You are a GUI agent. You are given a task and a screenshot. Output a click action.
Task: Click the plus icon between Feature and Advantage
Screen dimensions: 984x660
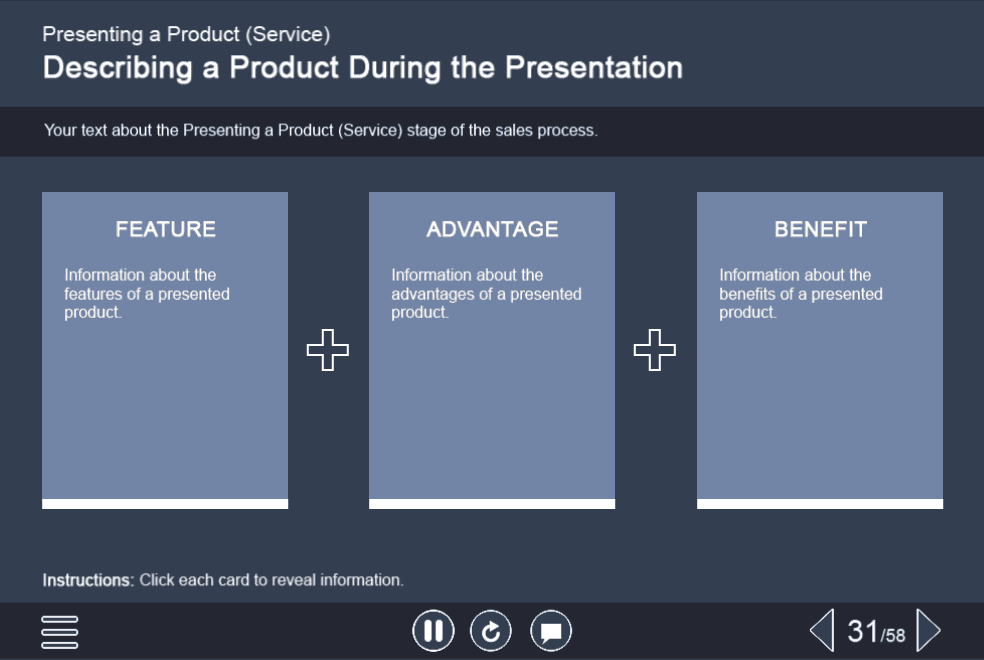click(x=328, y=350)
